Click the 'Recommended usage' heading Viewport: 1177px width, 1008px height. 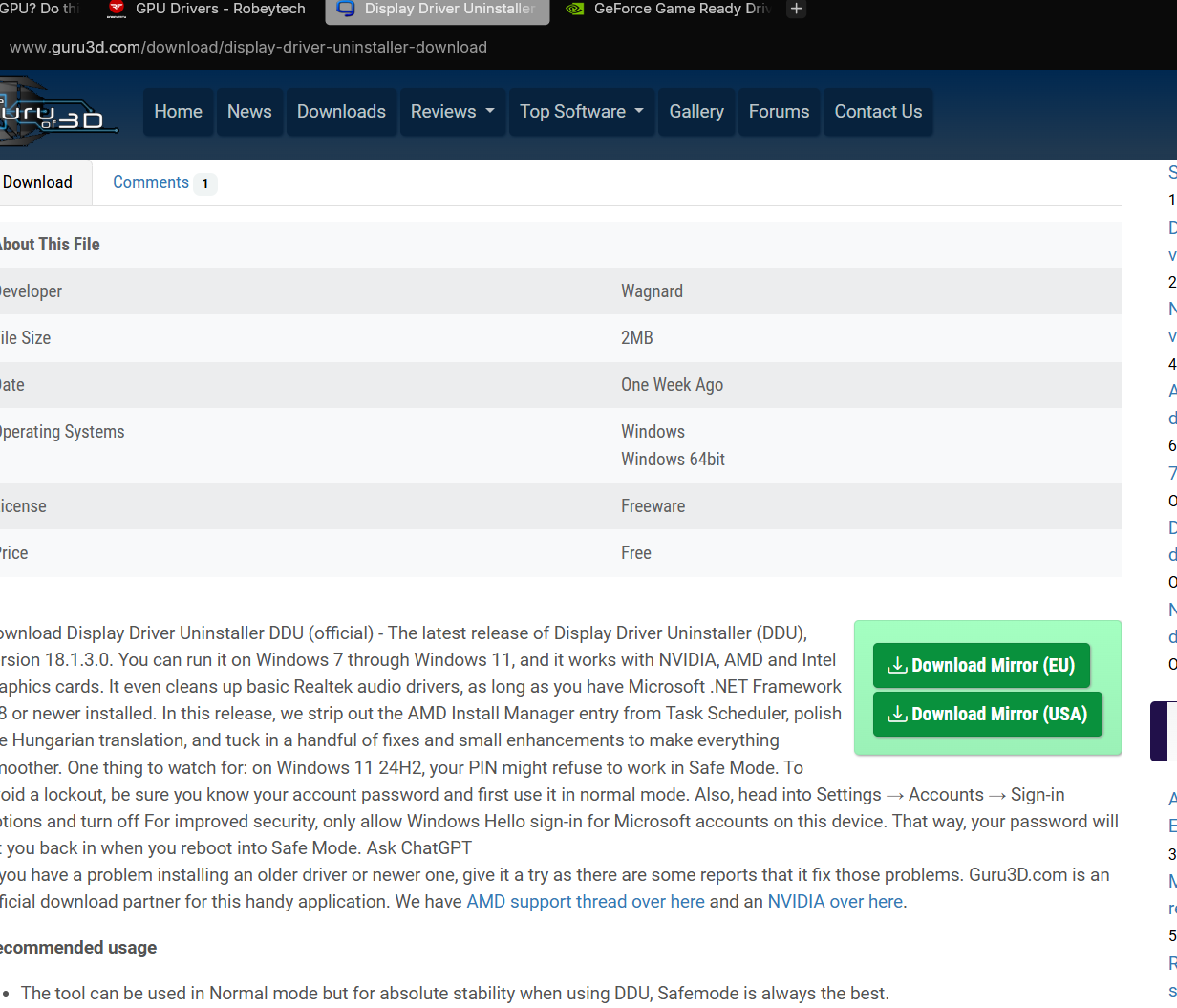[78, 948]
